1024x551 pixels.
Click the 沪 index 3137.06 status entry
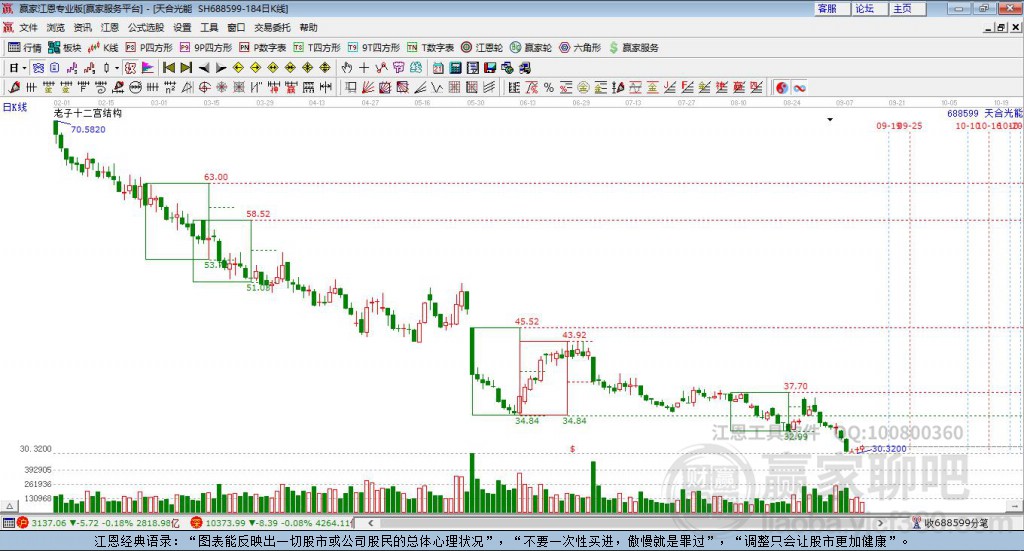tap(99, 523)
